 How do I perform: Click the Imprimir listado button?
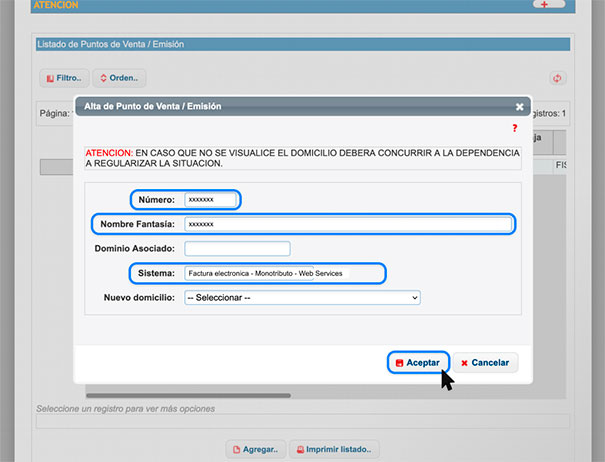tap(334, 449)
